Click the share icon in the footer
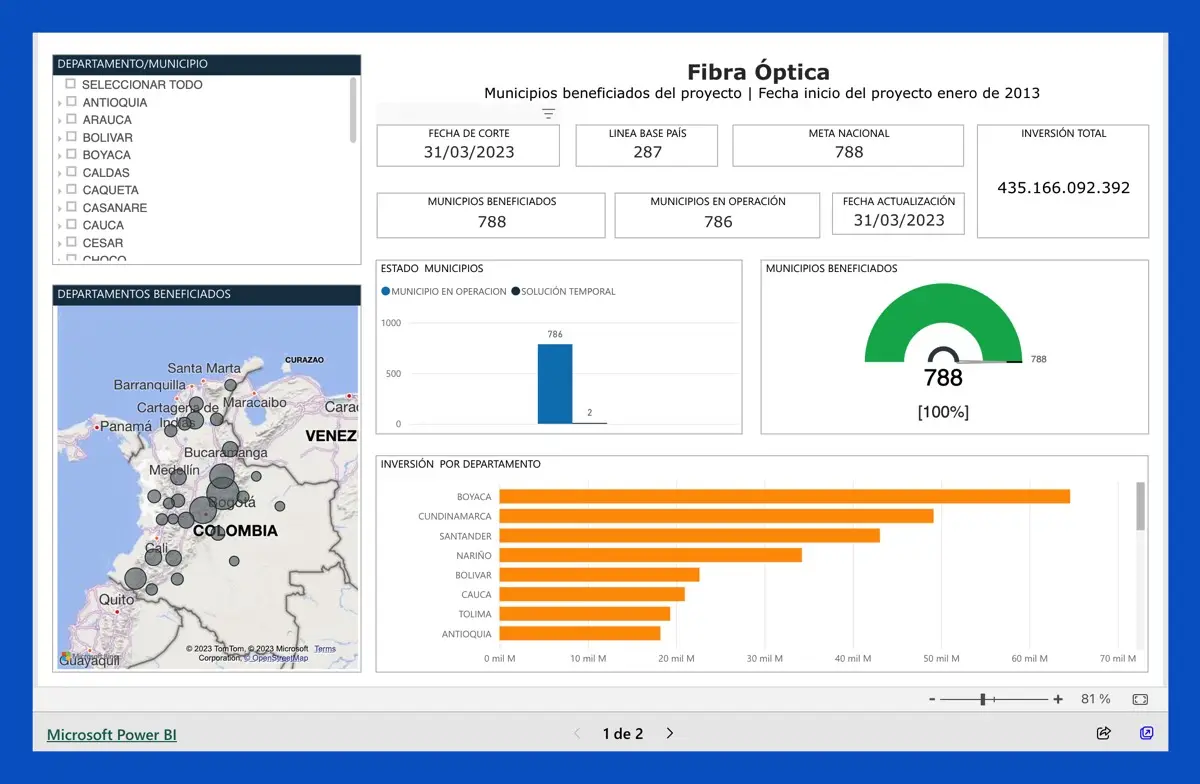 1104,733
